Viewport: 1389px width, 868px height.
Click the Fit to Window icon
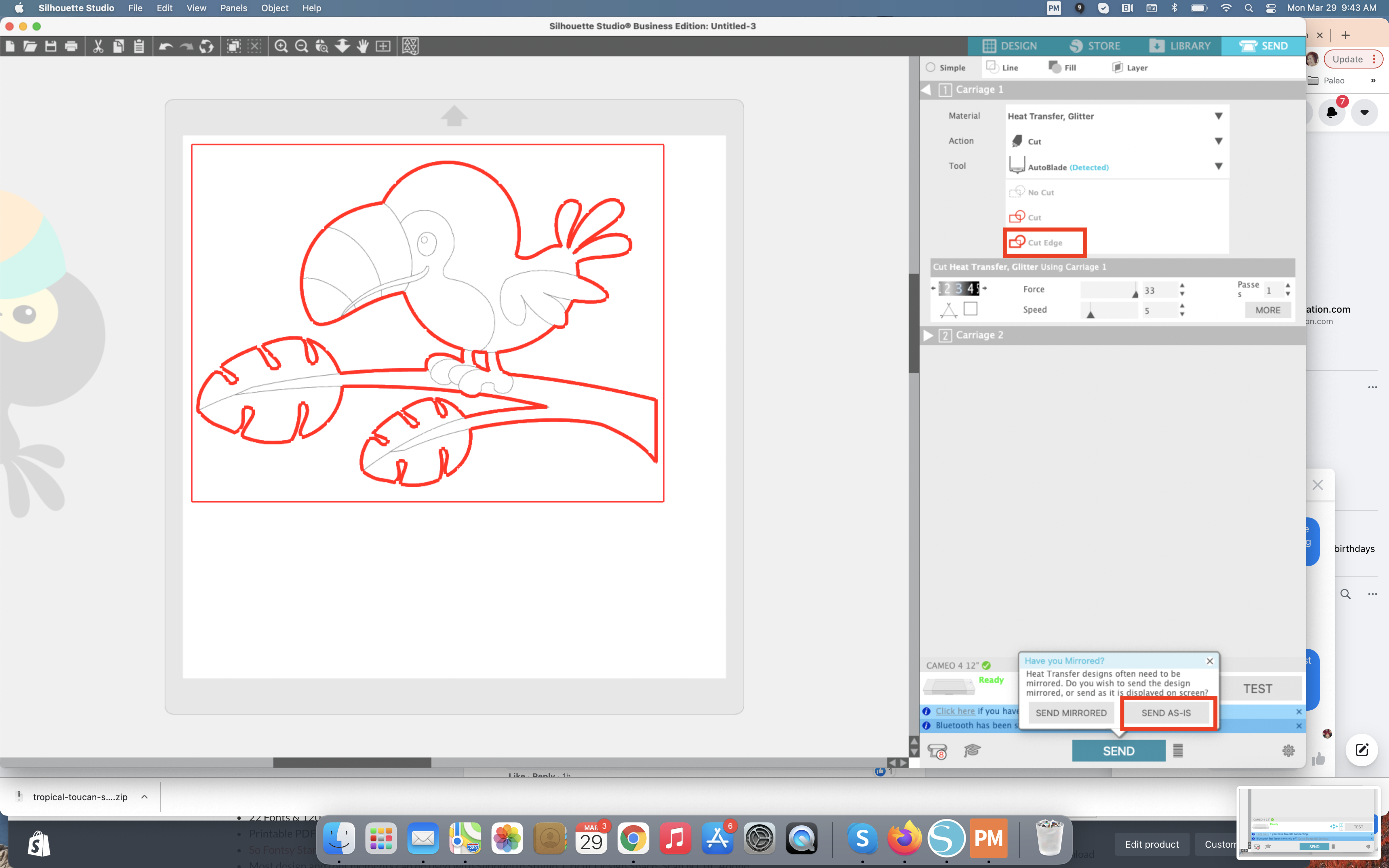383,46
